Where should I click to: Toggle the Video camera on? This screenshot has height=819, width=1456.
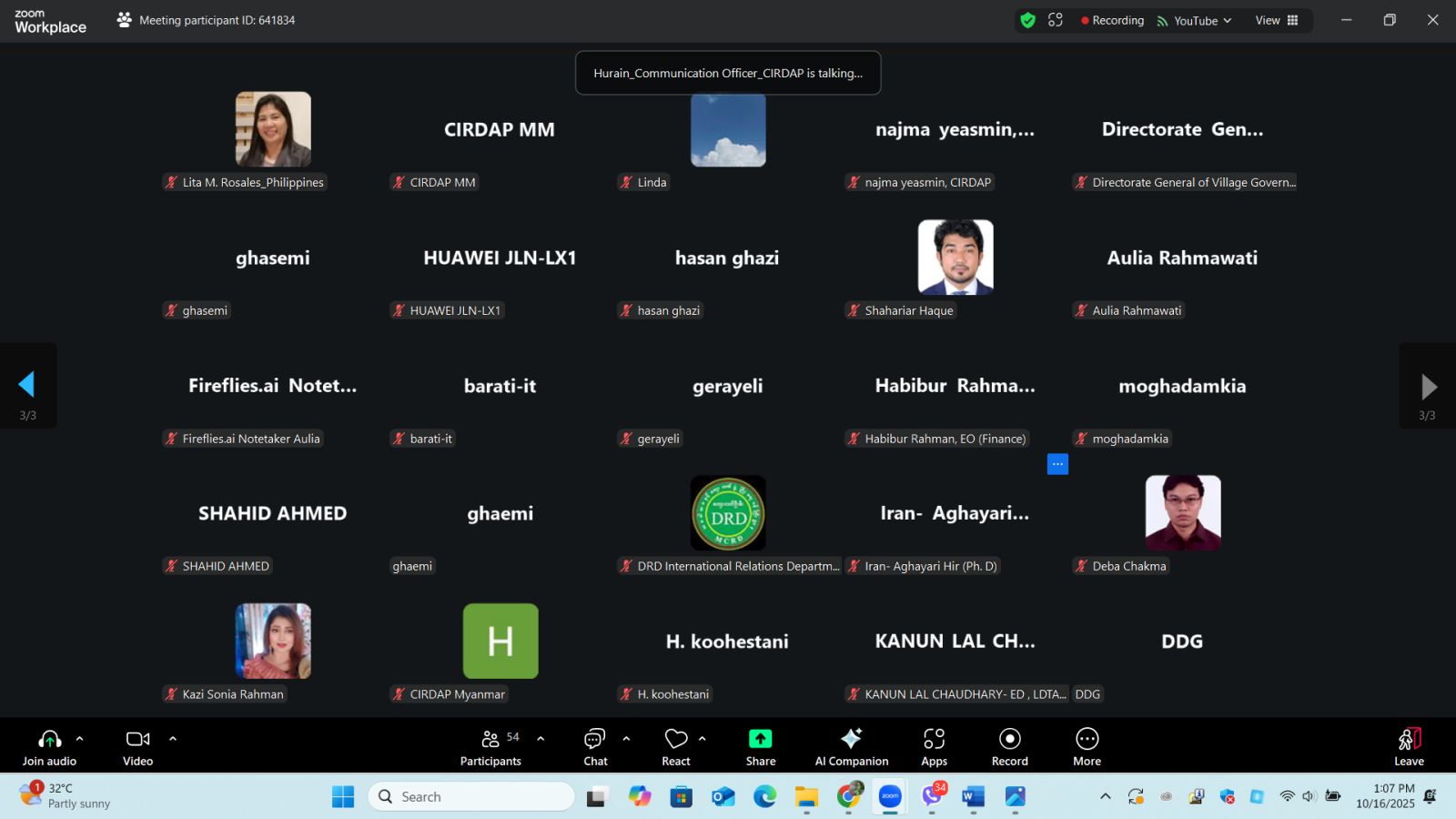(137, 739)
